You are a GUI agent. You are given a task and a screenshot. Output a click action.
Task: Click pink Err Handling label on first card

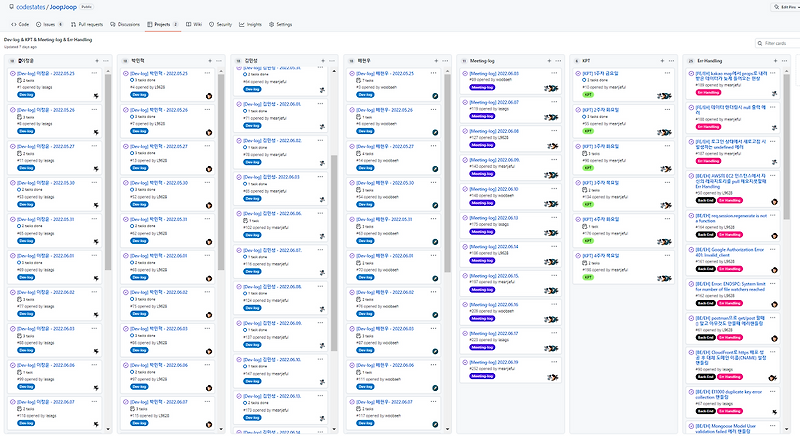click(x=709, y=93)
